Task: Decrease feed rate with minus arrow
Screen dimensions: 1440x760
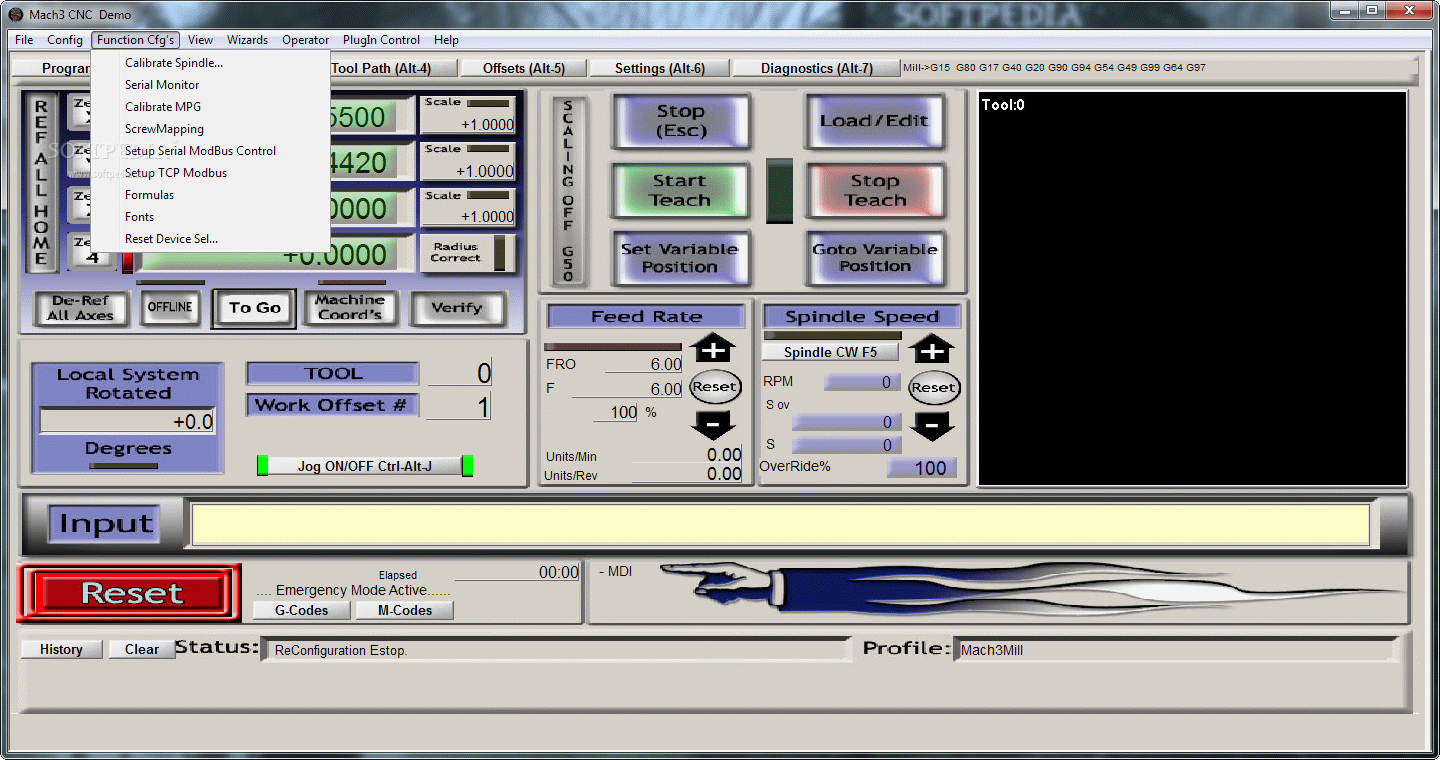Action: pyautogui.click(x=712, y=425)
